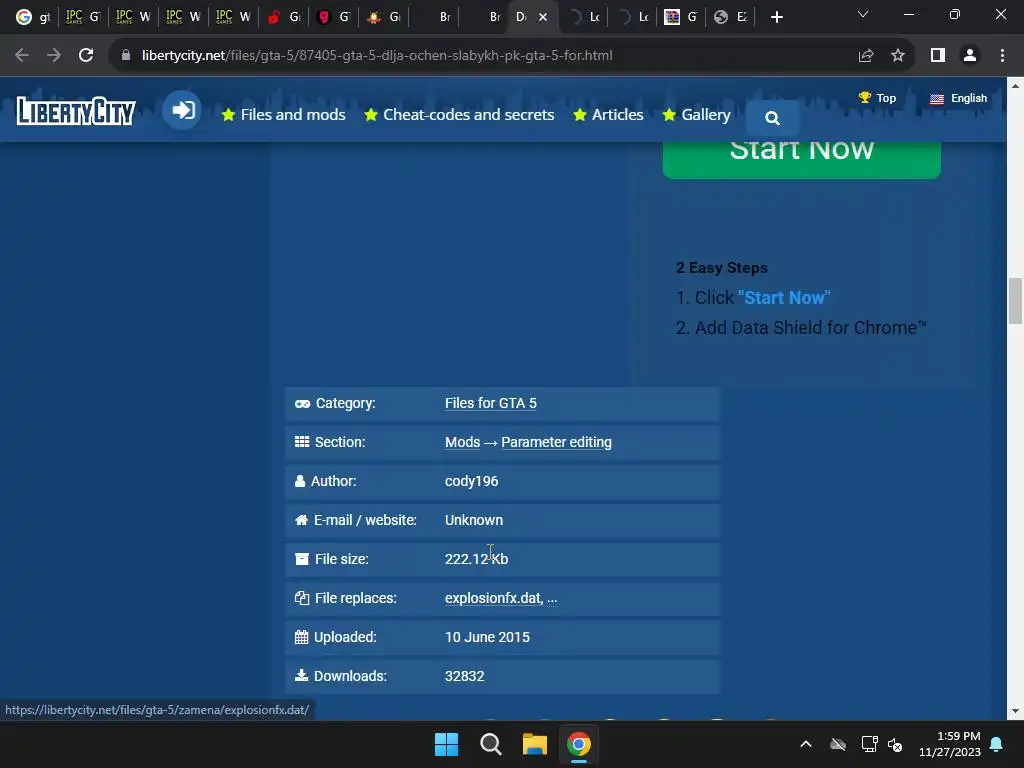Open the Chrome profile icon
The height and width of the screenshot is (768, 1024).
coord(970,56)
